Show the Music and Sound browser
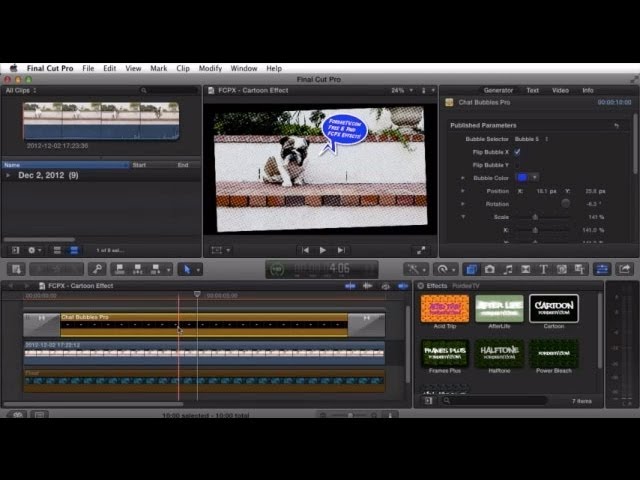Screen dimensions: 640x480 pyautogui.click(x=507, y=269)
